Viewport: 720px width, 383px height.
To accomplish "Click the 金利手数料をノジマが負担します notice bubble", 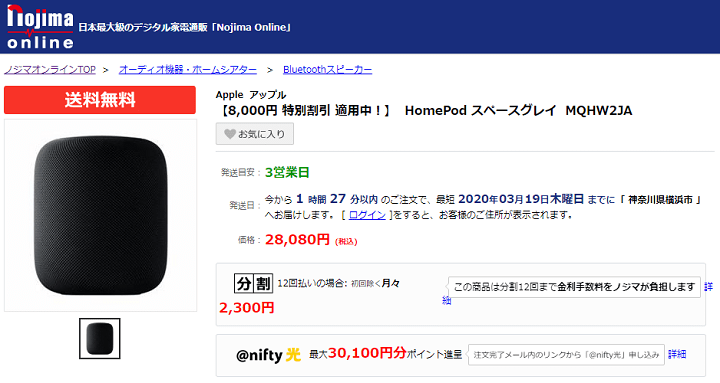I will coord(574,287).
